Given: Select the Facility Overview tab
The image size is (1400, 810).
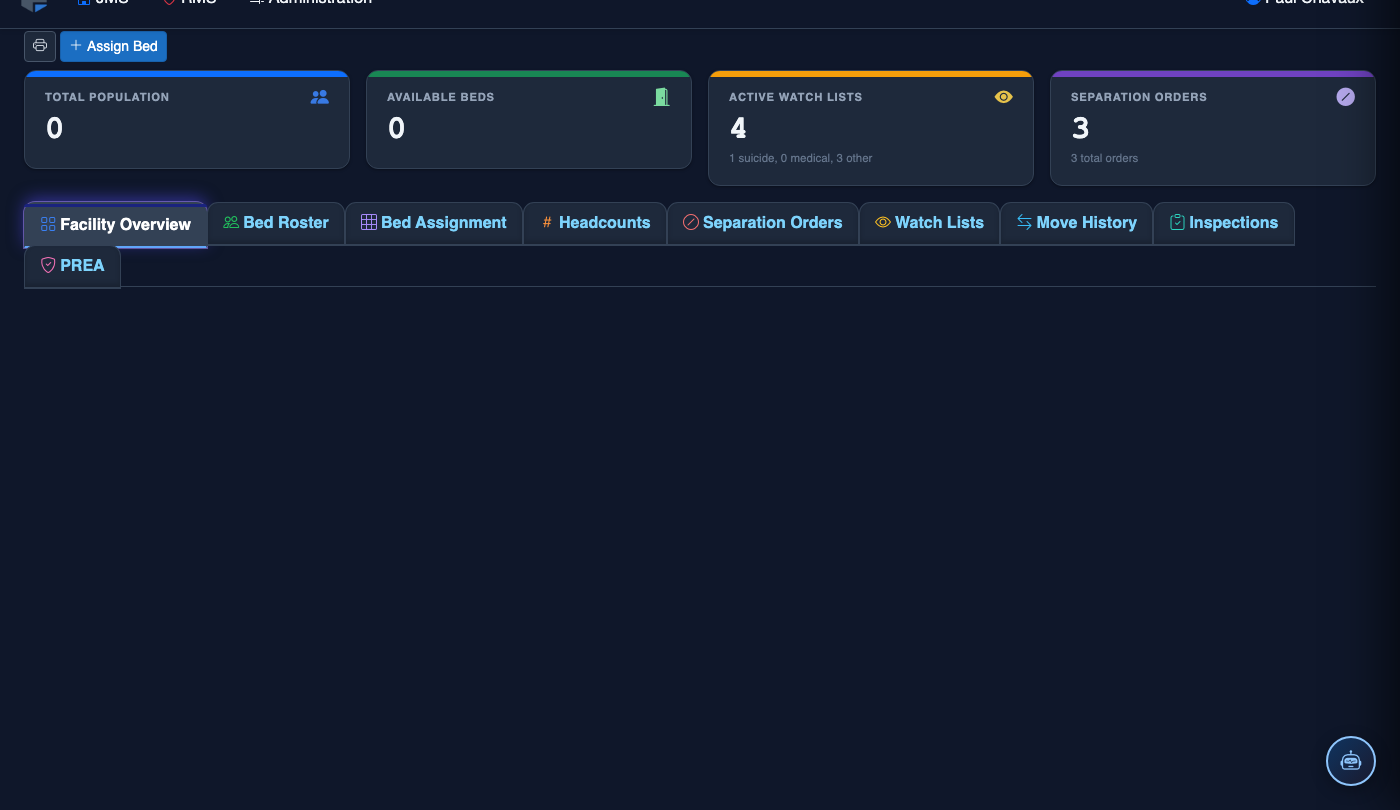Looking at the screenshot, I should pos(116,224).
